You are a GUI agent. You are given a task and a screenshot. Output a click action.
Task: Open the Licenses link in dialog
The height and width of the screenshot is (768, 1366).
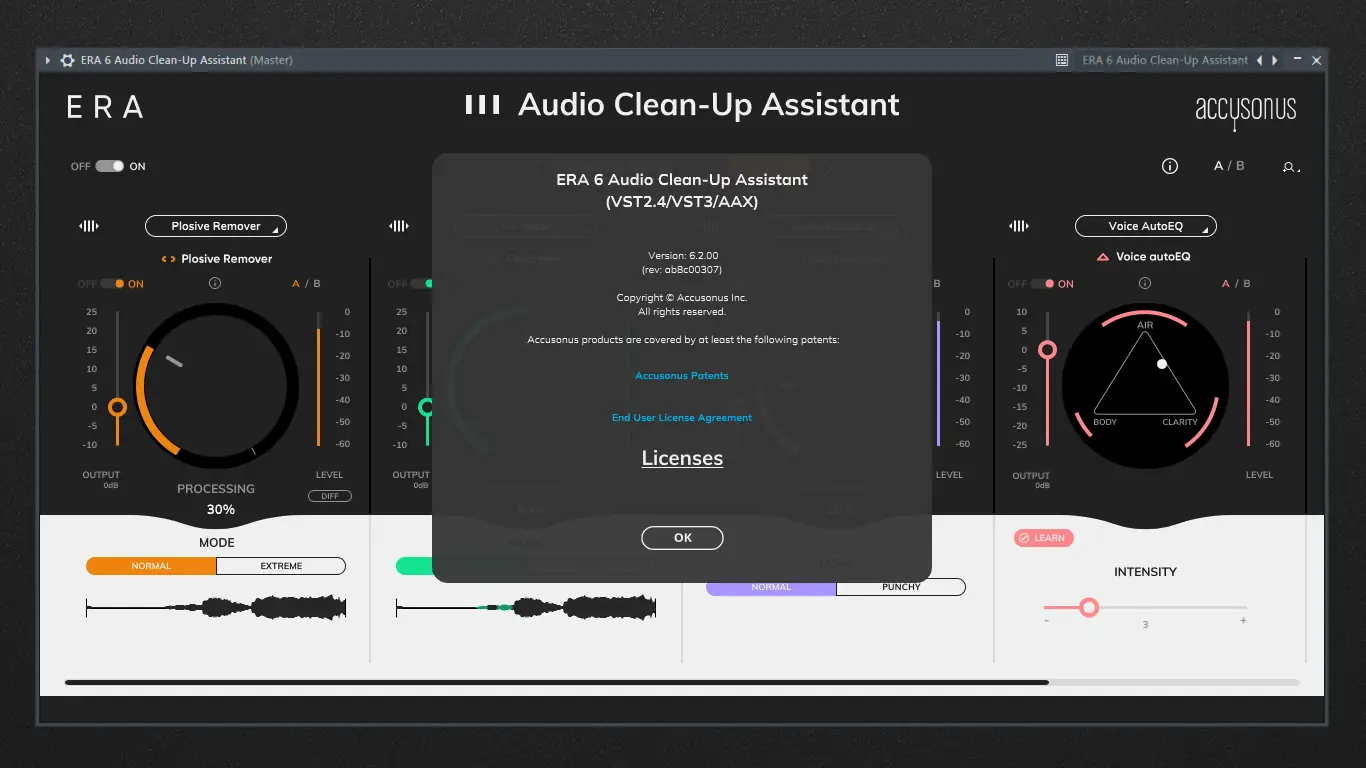[x=682, y=458]
